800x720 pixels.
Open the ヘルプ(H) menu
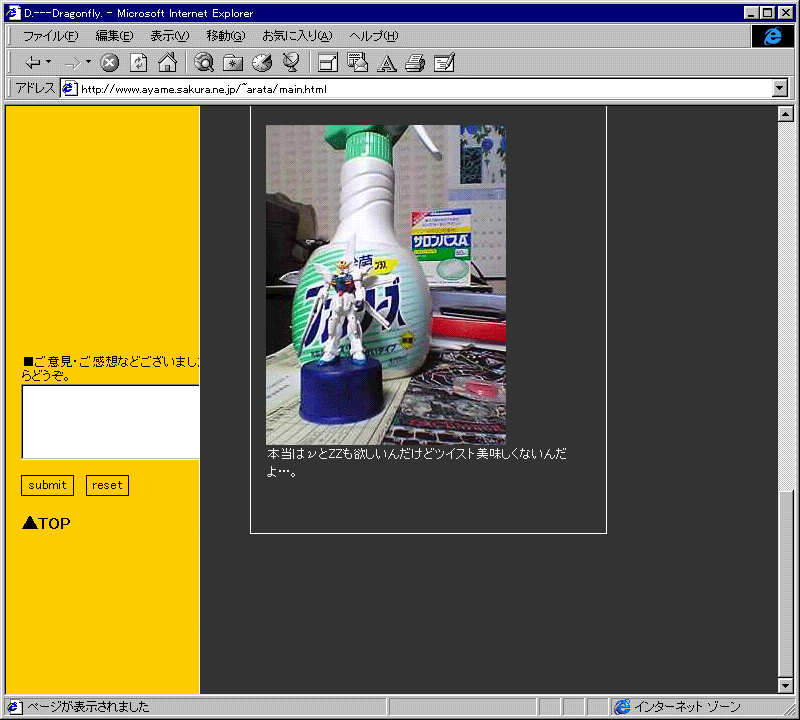click(x=373, y=36)
